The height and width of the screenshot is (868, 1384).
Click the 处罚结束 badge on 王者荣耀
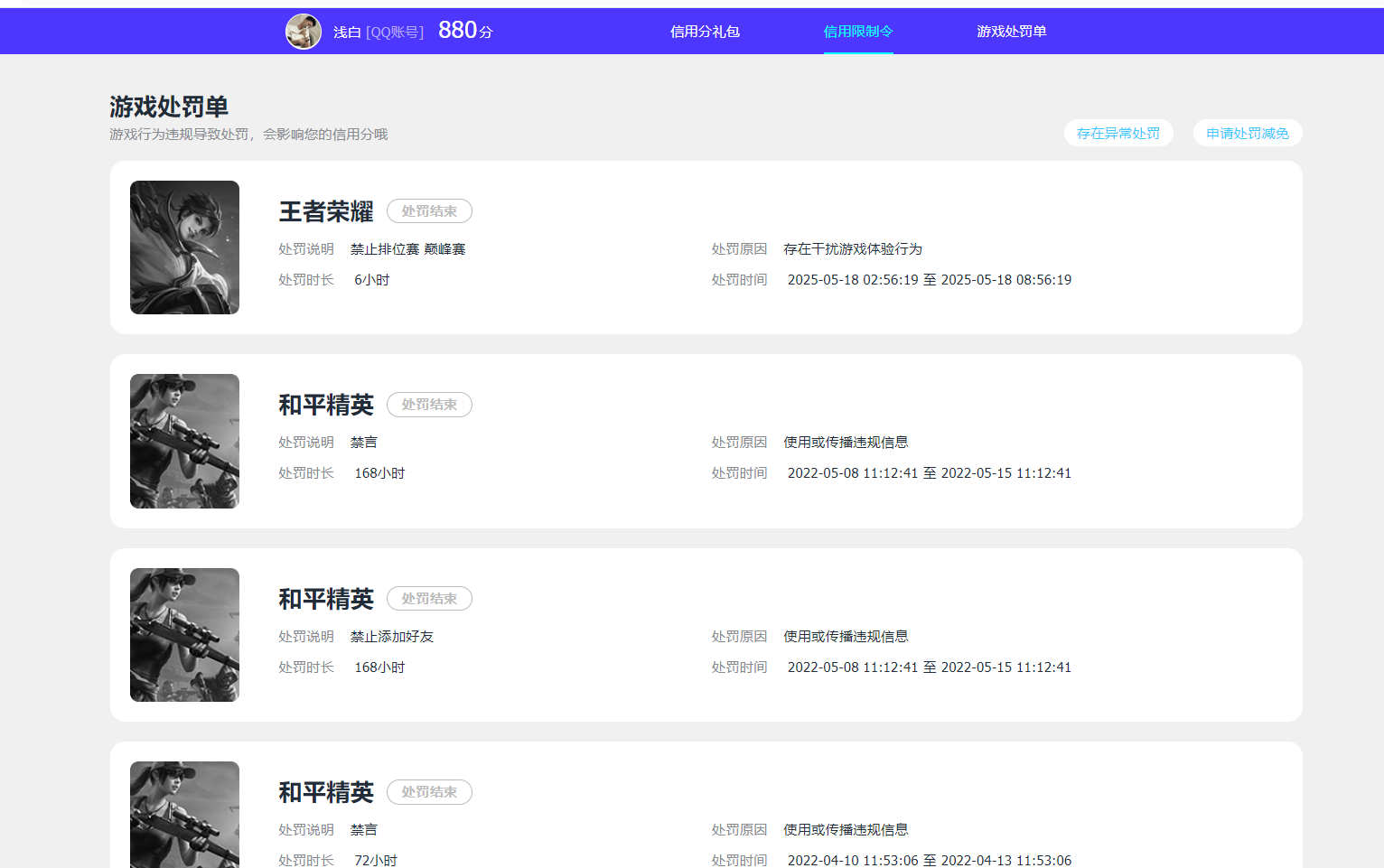(x=429, y=210)
